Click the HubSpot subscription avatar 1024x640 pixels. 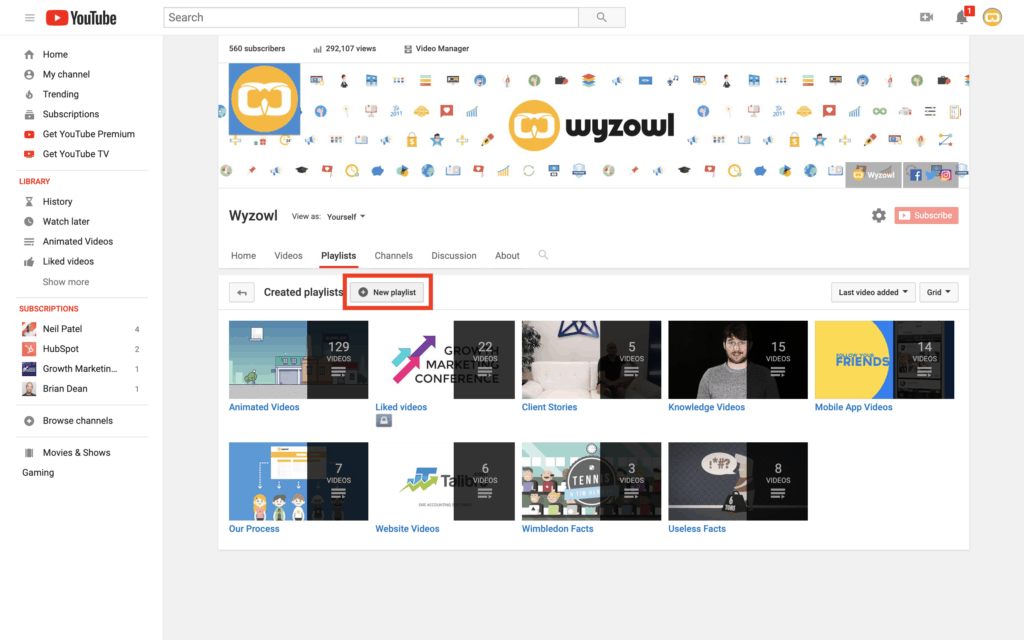[x=29, y=349]
